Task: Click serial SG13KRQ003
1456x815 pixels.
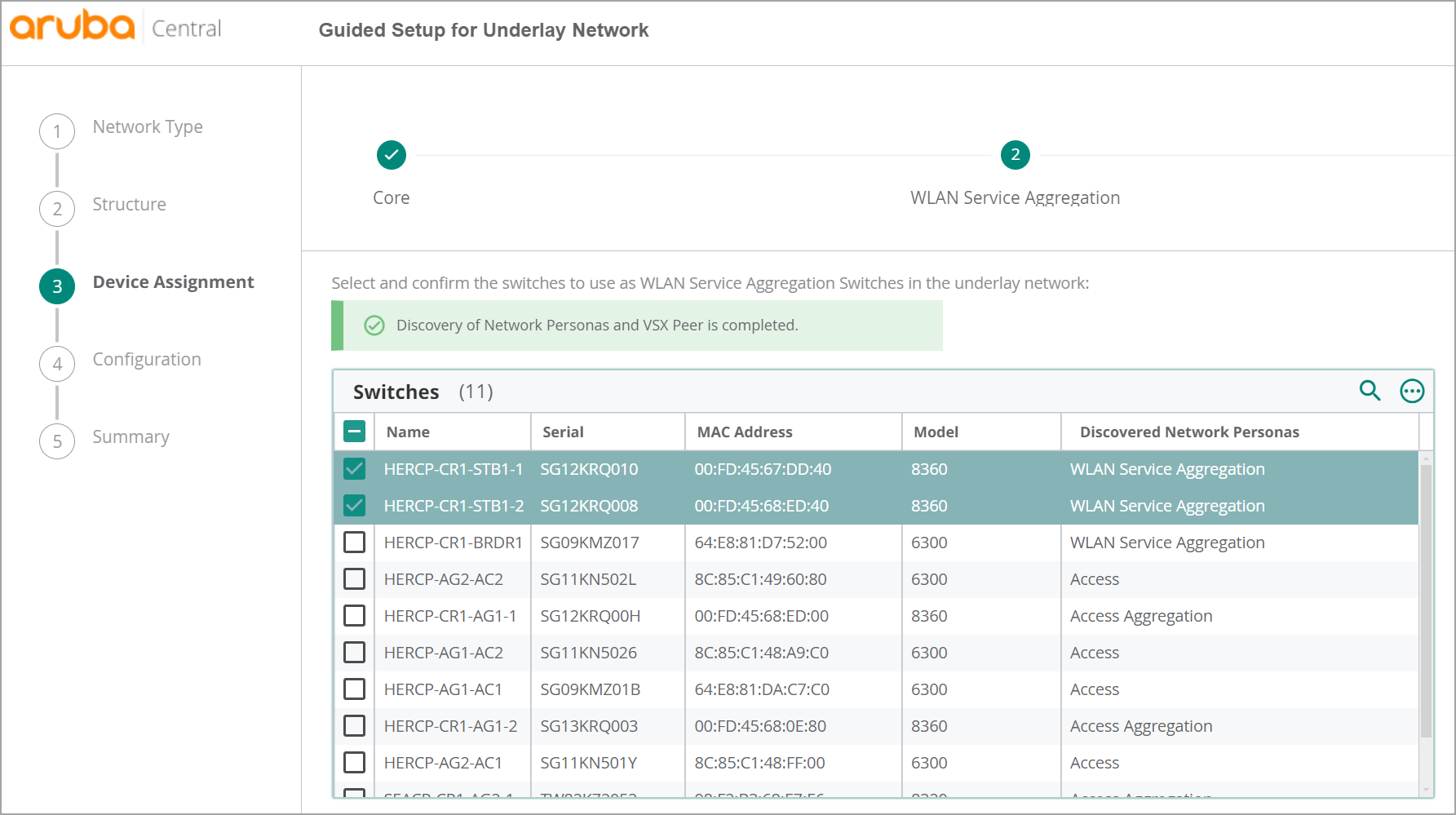Action: 589,726
